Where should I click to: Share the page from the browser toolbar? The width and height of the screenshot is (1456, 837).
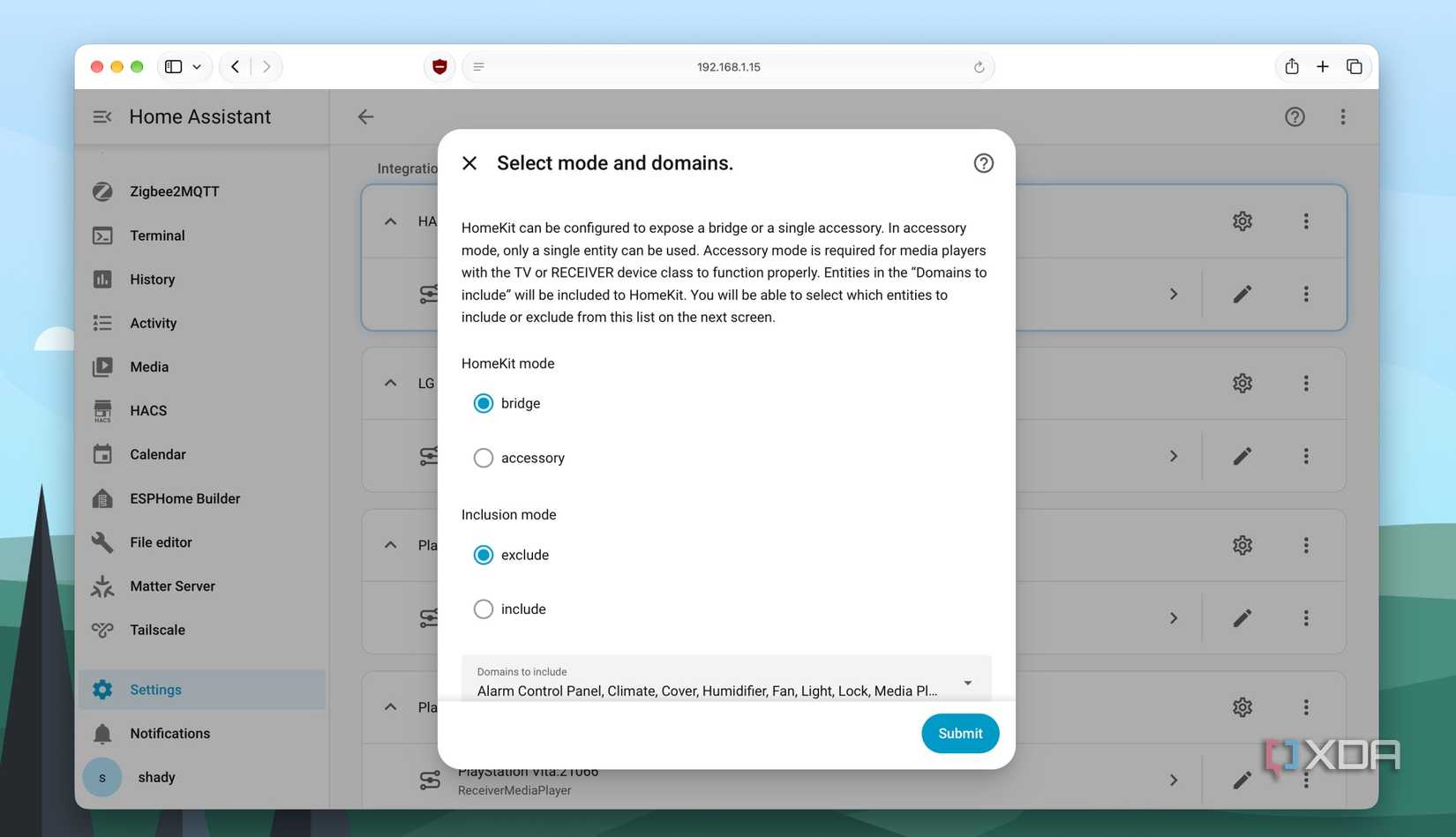pyautogui.click(x=1292, y=66)
